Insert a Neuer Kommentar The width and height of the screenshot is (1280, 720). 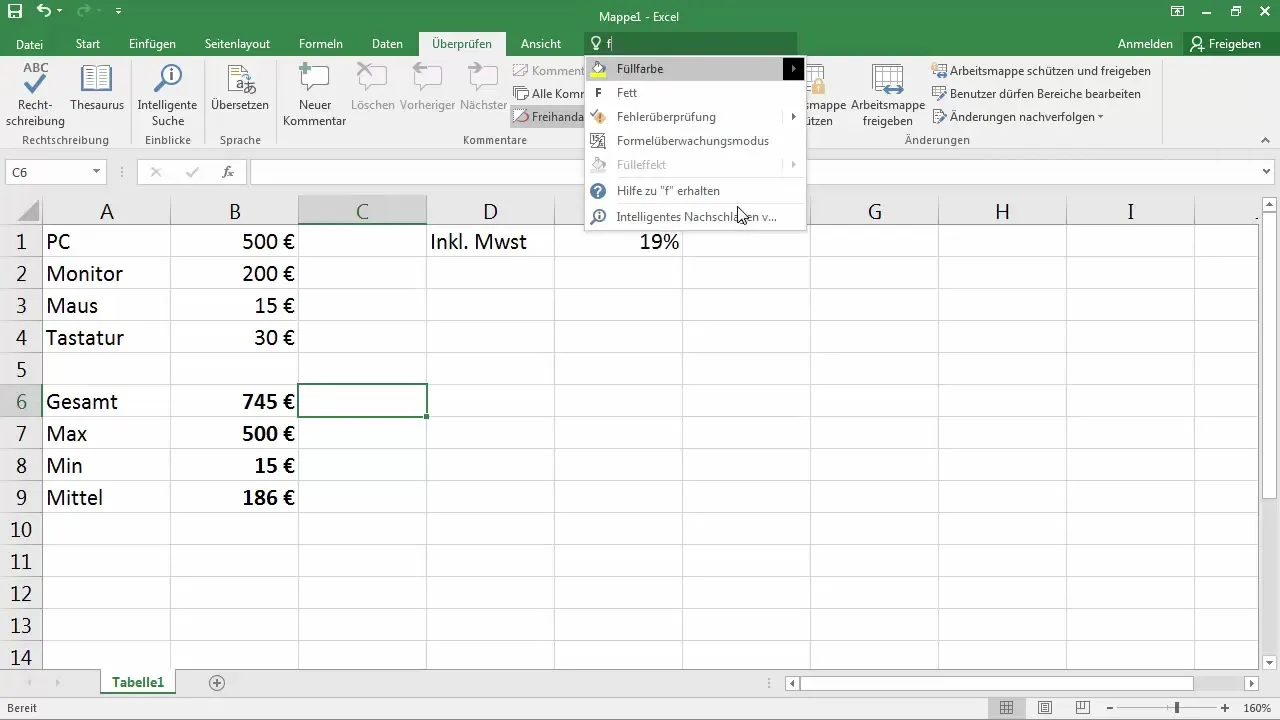pos(314,94)
